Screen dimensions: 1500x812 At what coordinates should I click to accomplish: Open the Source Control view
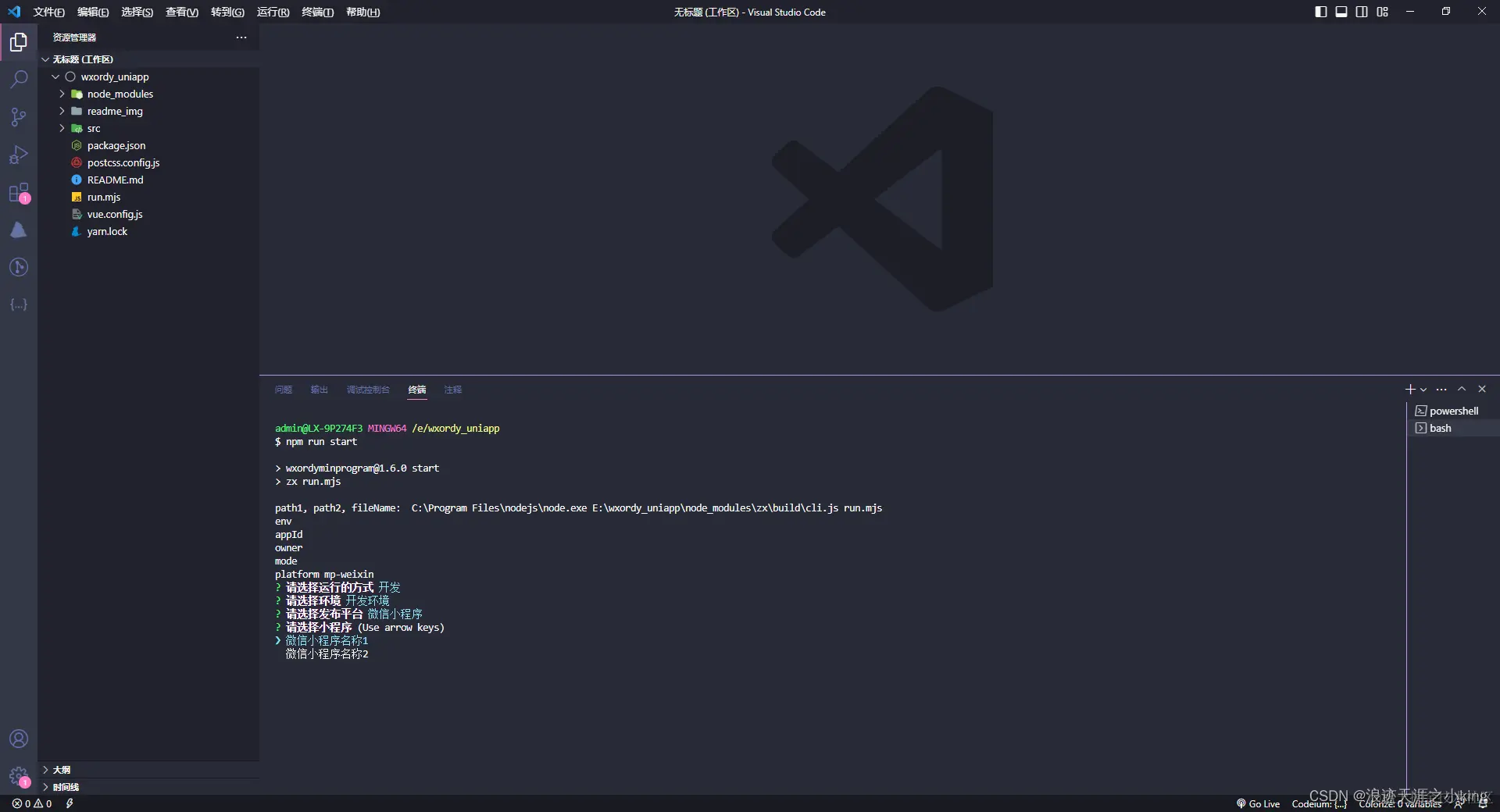[x=19, y=117]
